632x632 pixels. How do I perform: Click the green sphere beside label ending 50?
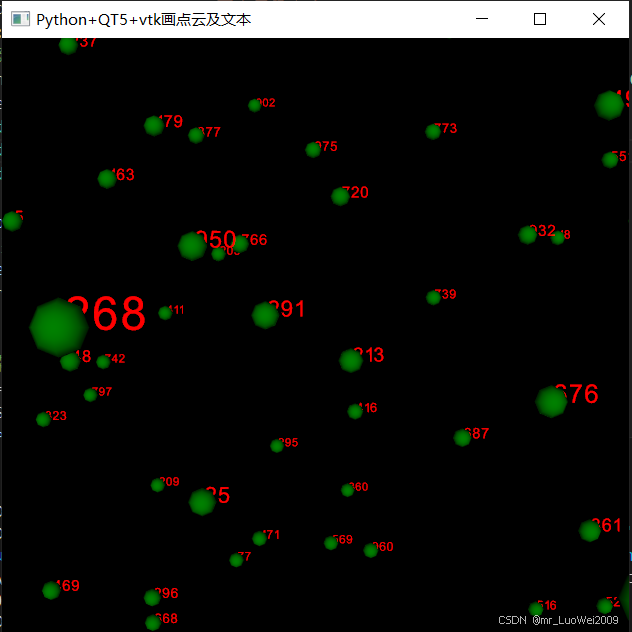(x=192, y=246)
